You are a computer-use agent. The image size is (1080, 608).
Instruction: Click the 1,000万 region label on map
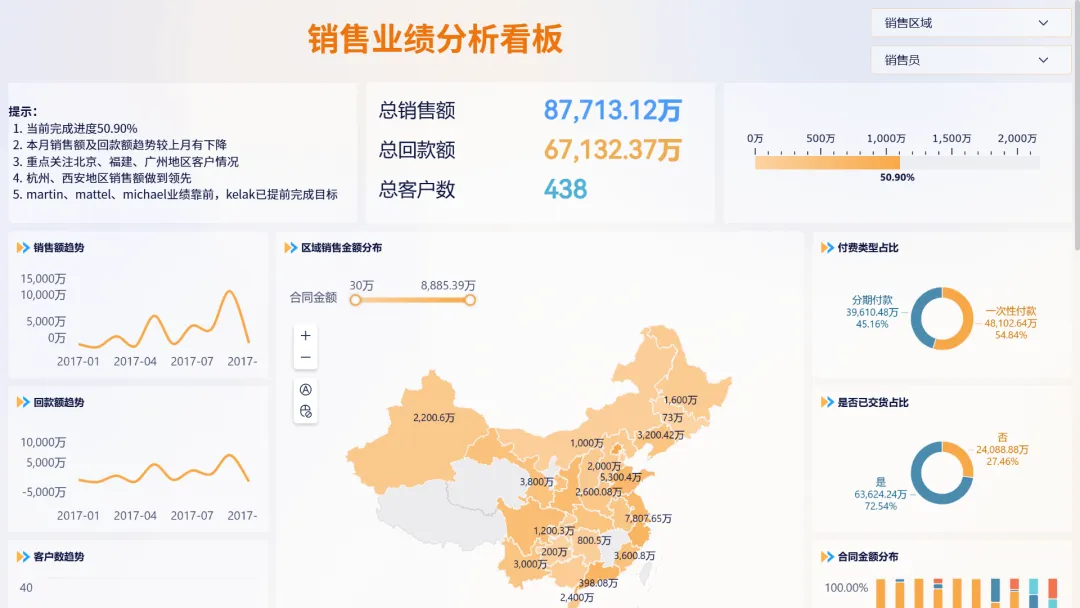click(x=587, y=443)
